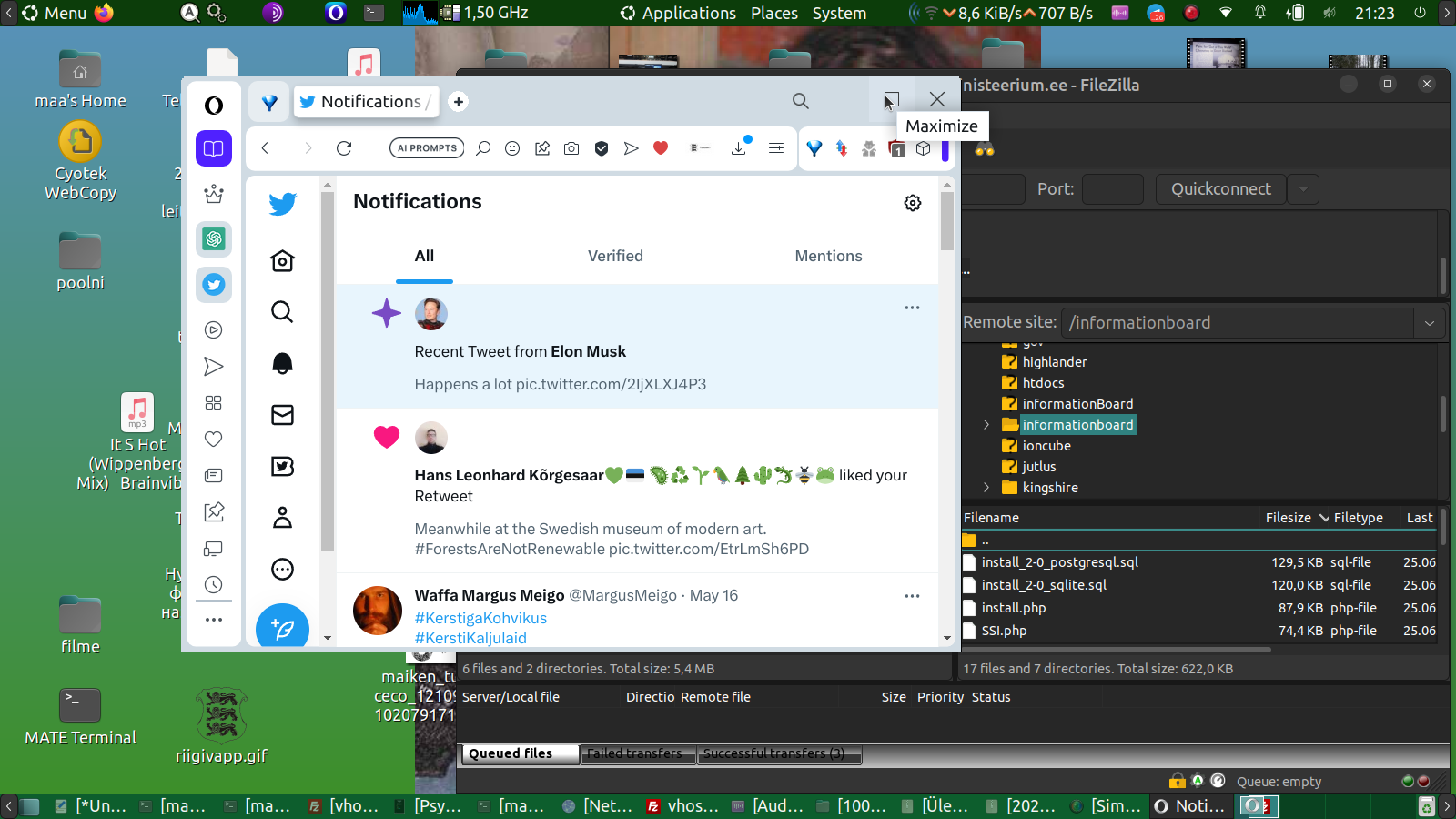Viewport: 1456px width, 819px height.
Task: Click the AI PROMPTS button
Action: point(427,148)
